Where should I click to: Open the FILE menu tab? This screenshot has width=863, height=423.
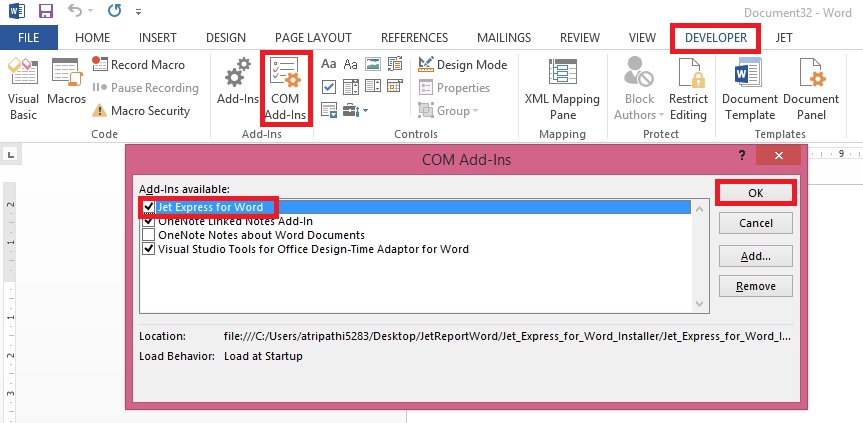[29, 38]
